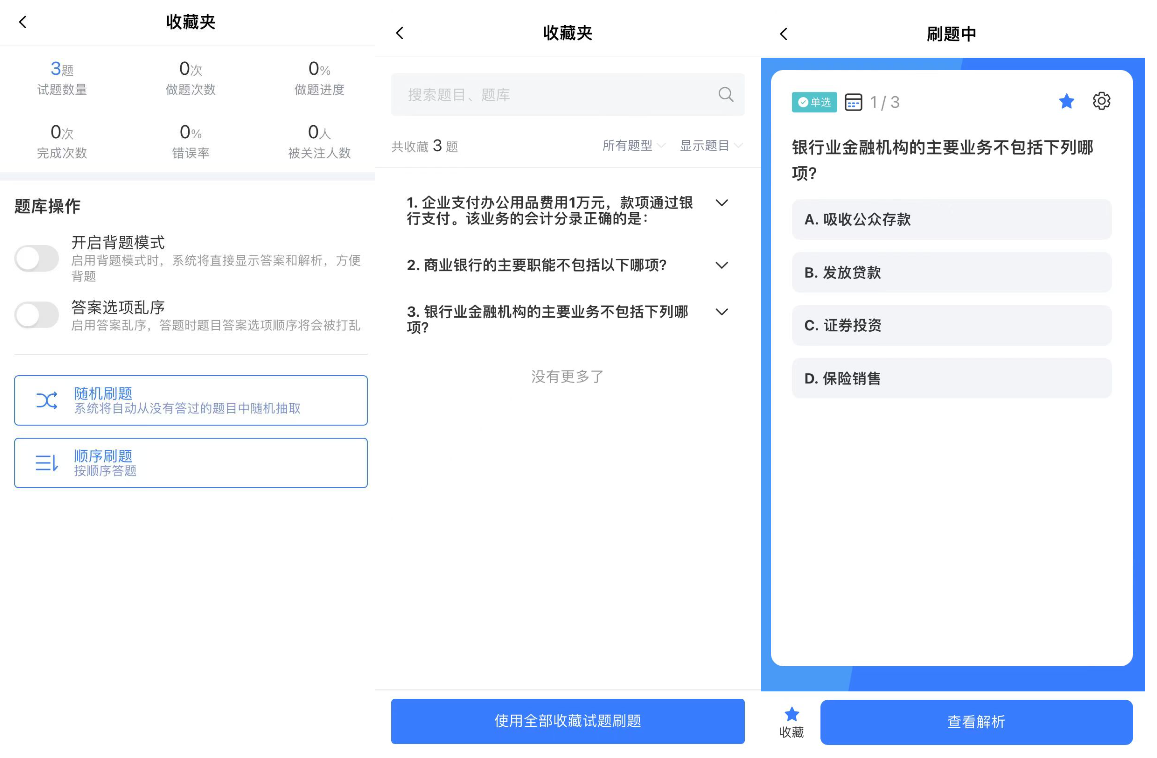Open the settings gear on the quiz card
1157x758 pixels.
(x=1101, y=101)
